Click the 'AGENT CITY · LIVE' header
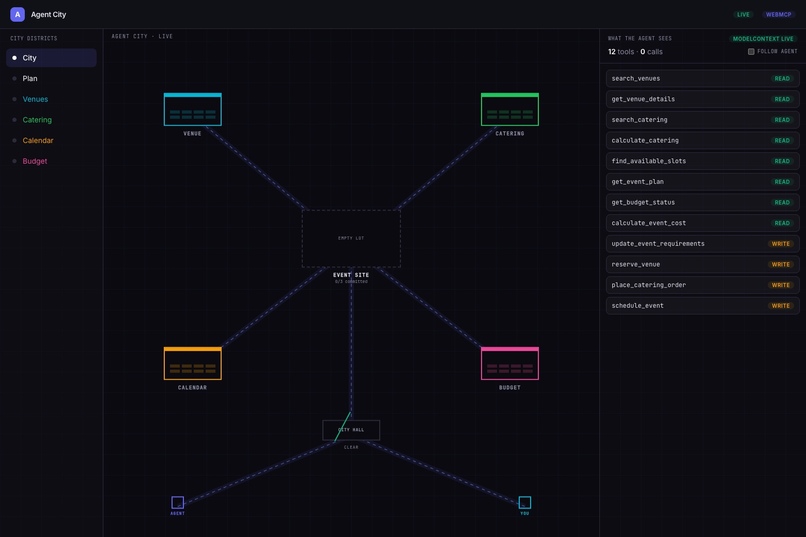 point(142,36)
